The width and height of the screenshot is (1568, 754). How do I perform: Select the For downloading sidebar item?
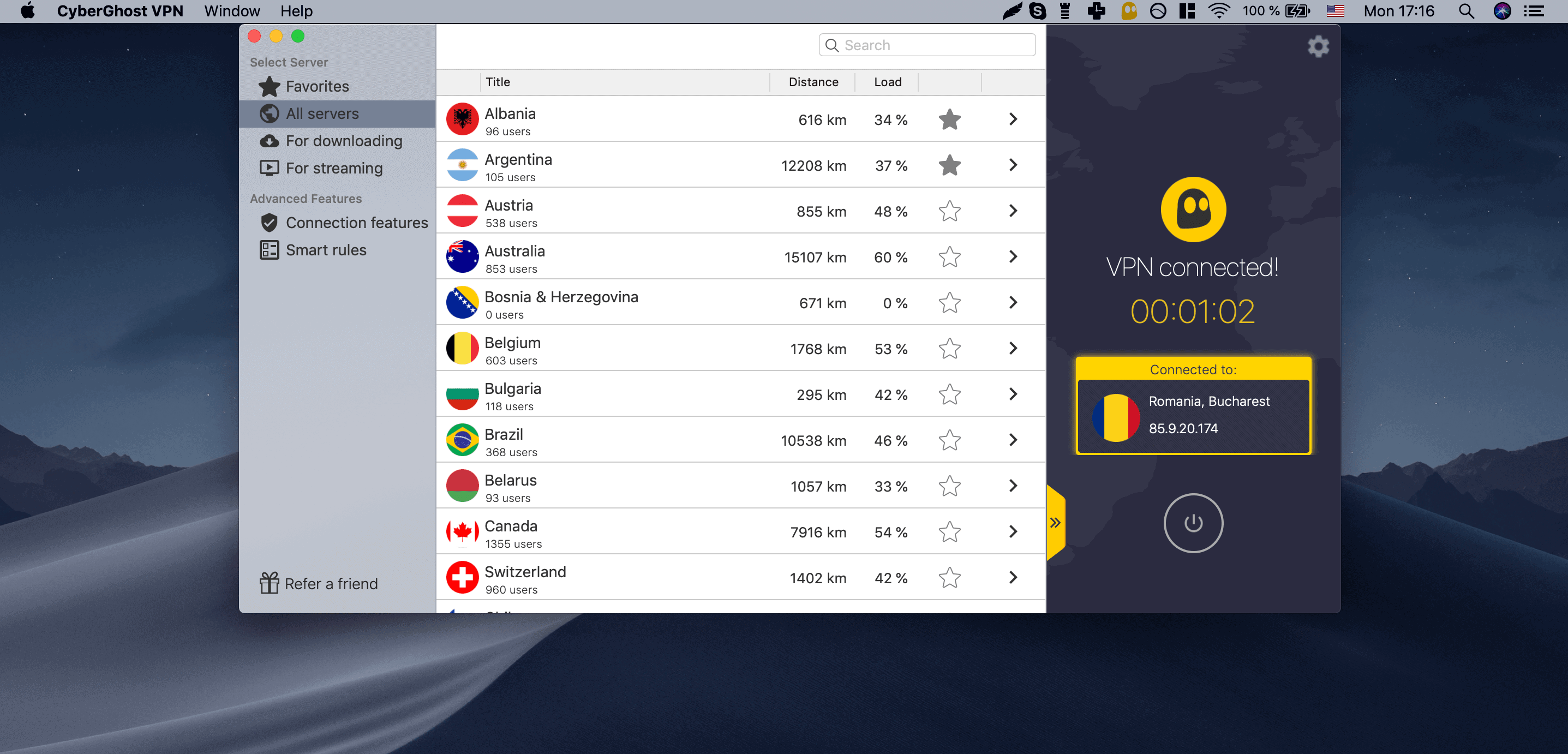click(x=345, y=140)
